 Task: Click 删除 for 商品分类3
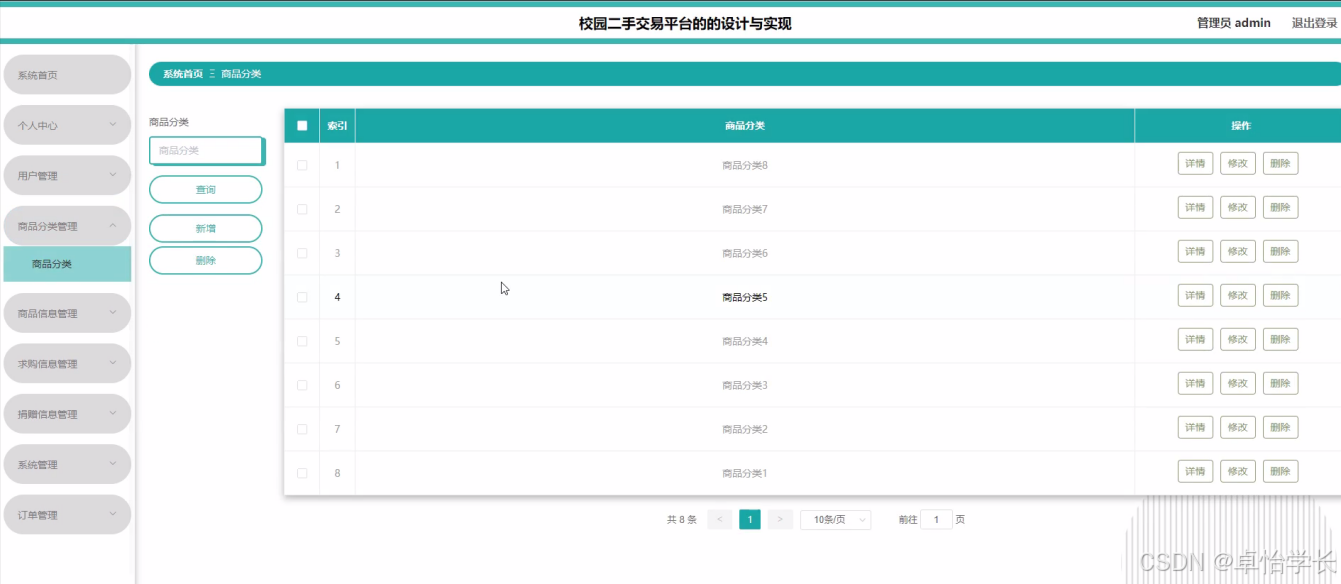coord(1281,384)
